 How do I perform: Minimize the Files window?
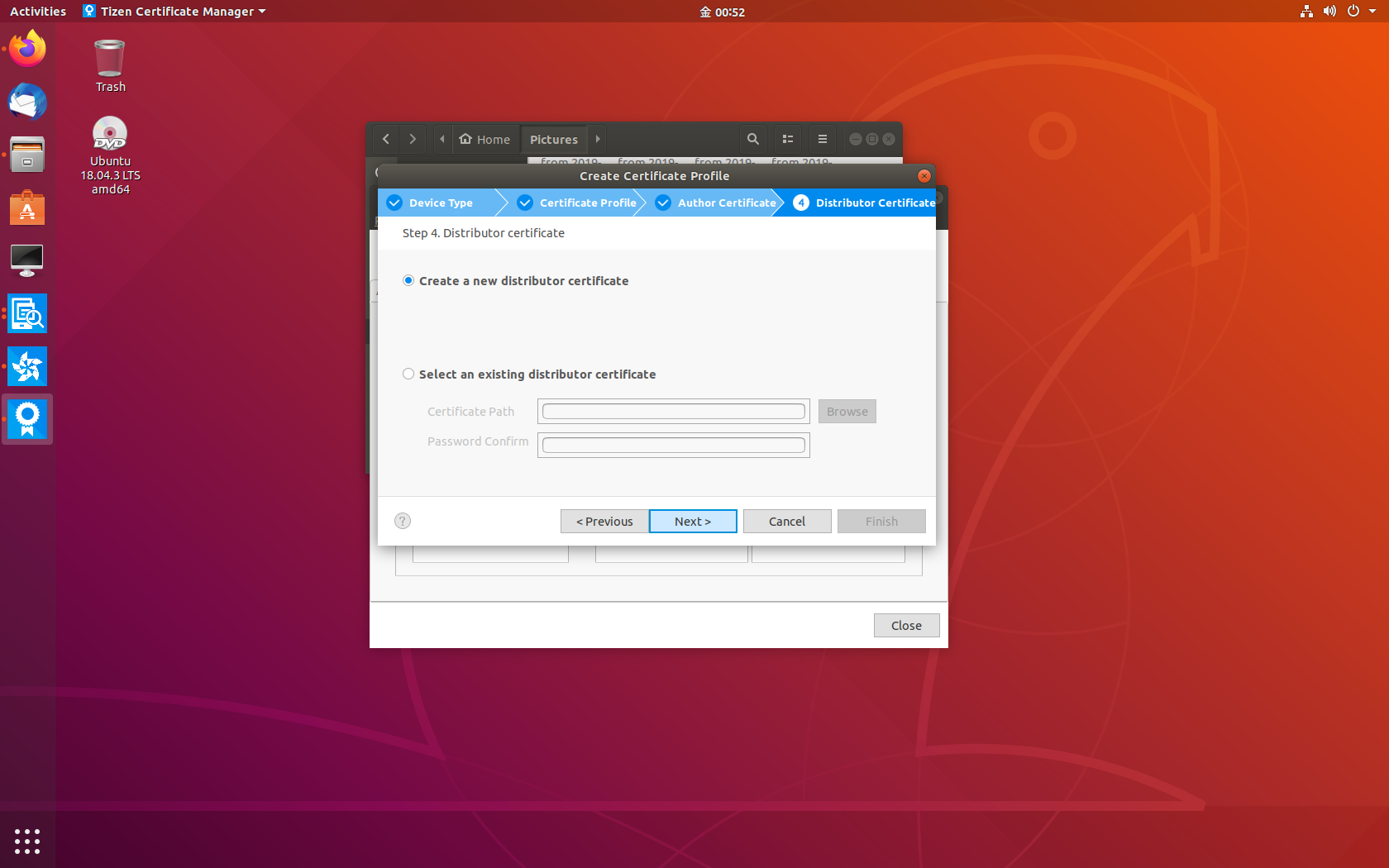pos(856,139)
